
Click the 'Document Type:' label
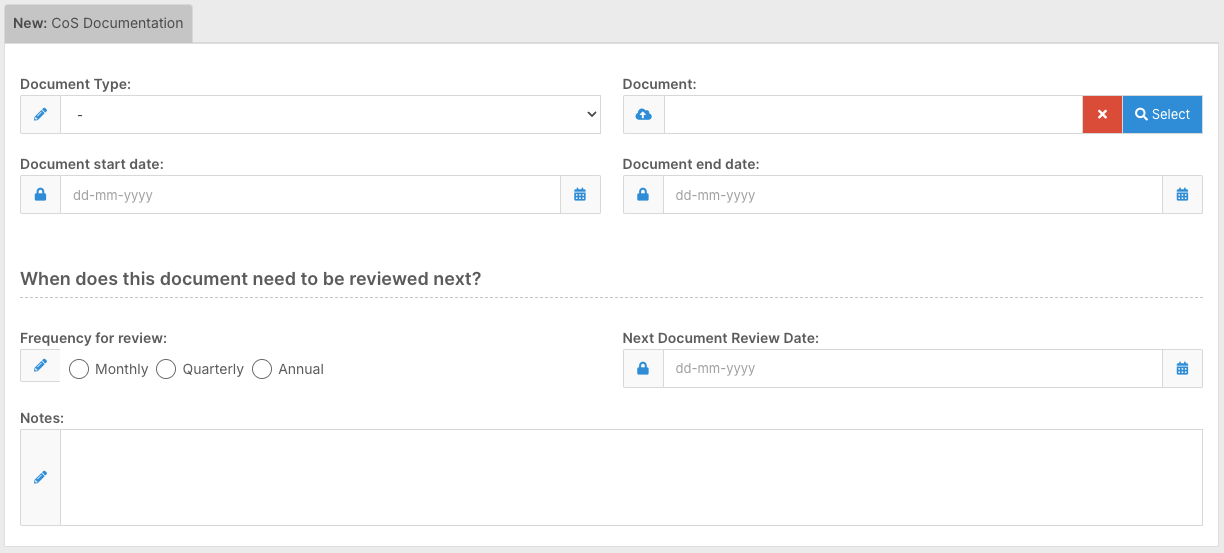pos(75,84)
